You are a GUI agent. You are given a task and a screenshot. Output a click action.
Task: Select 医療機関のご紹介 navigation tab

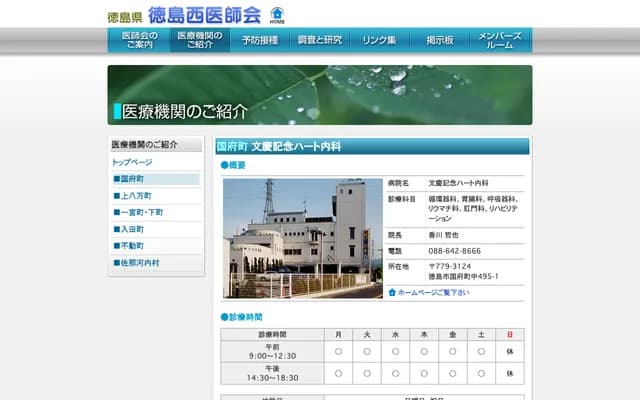click(x=200, y=40)
